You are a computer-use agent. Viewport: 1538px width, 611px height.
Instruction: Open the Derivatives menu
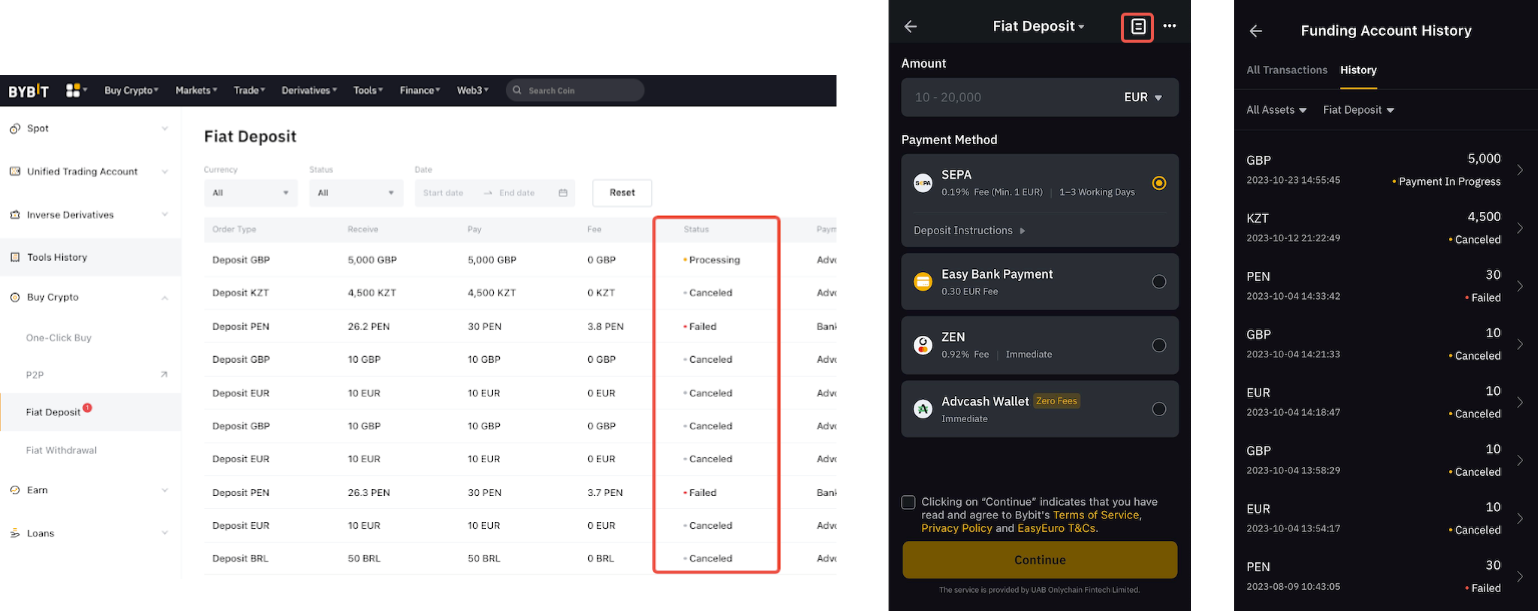pos(309,91)
